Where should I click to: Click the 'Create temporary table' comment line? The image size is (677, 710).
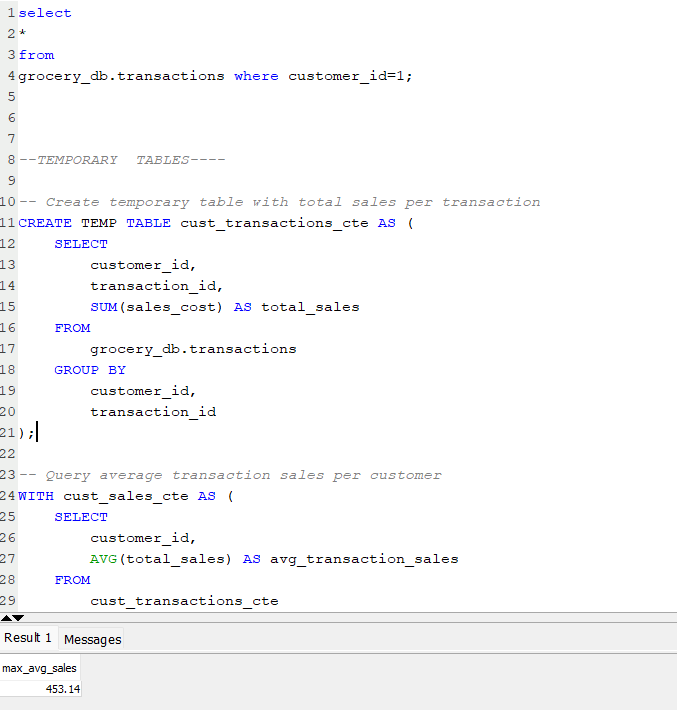tap(279, 202)
